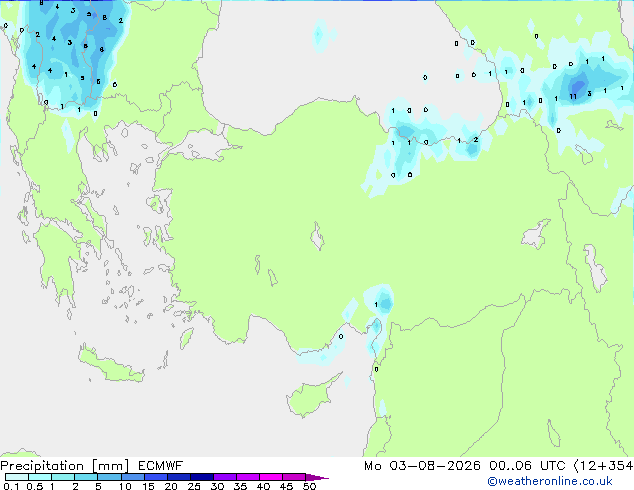Image resolution: width=634 pixels, height=490 pixels.
Task: Click the '11' precipitation value on map
Action: 573,97
